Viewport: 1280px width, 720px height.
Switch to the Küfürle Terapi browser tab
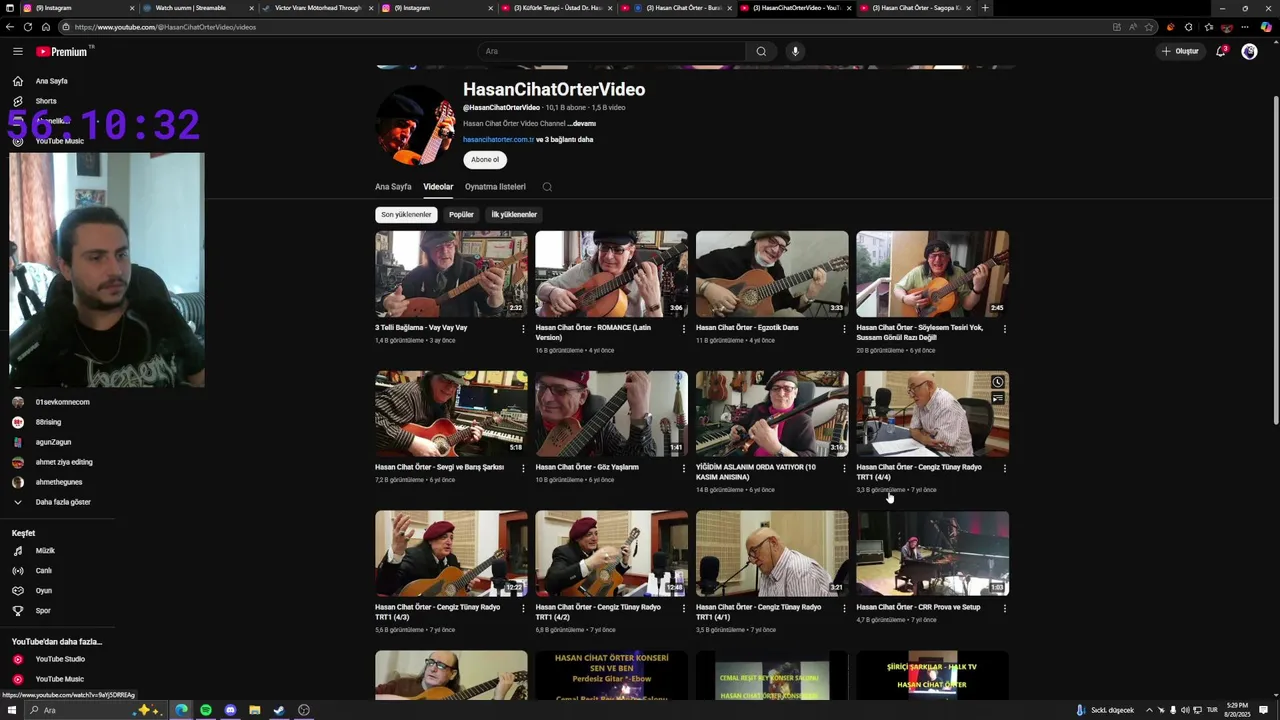(557, 8)
